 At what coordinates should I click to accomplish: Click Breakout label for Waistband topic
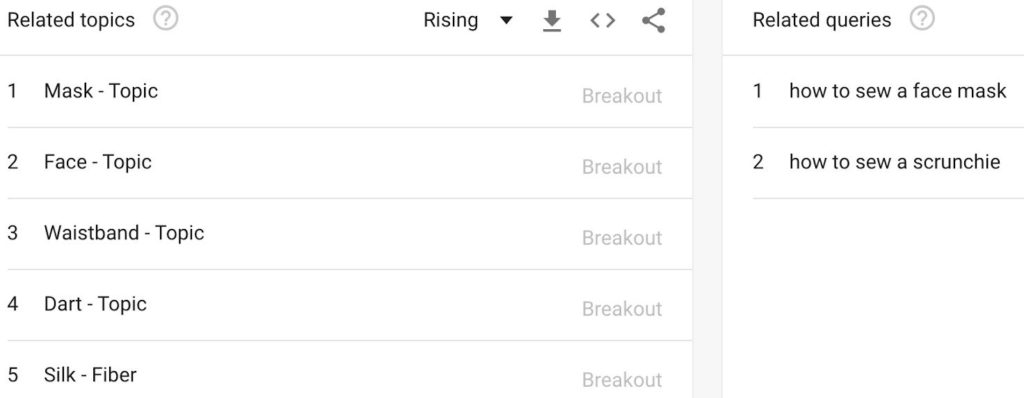point(622,238)
